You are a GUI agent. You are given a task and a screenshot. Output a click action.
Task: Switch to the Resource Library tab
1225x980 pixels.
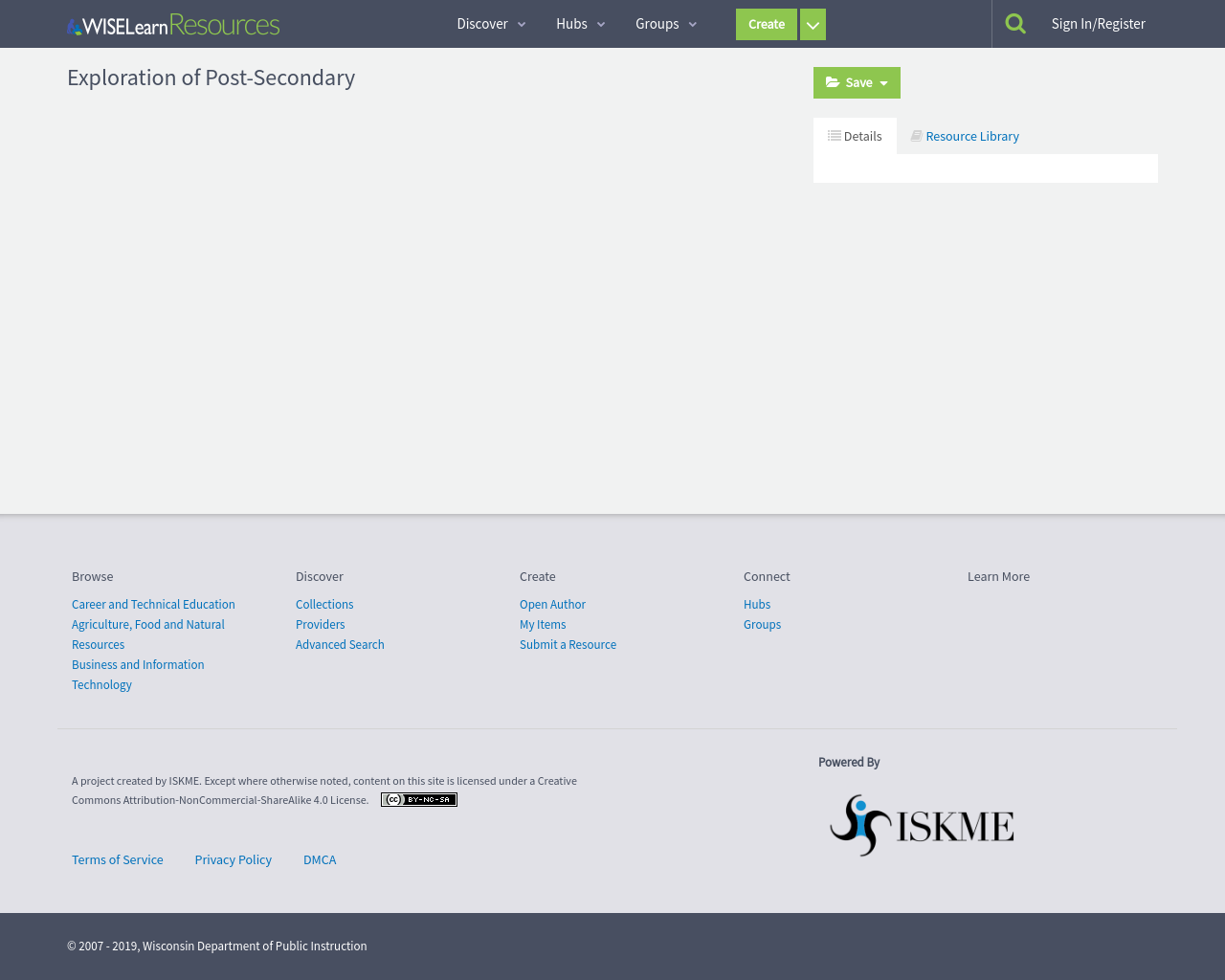[x=971, y=135]
